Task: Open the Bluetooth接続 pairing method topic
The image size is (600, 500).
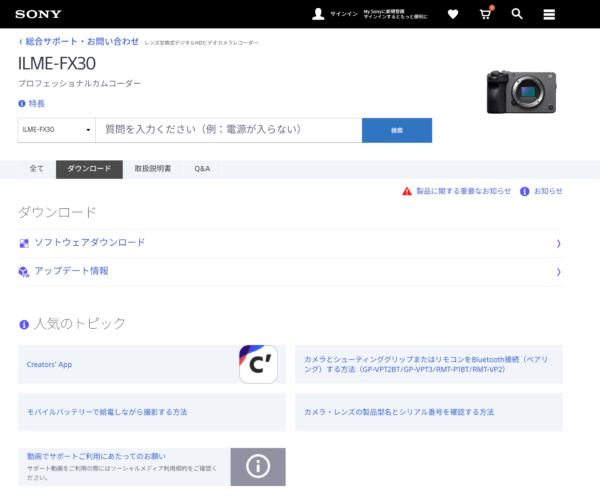Action: point(429,364)
